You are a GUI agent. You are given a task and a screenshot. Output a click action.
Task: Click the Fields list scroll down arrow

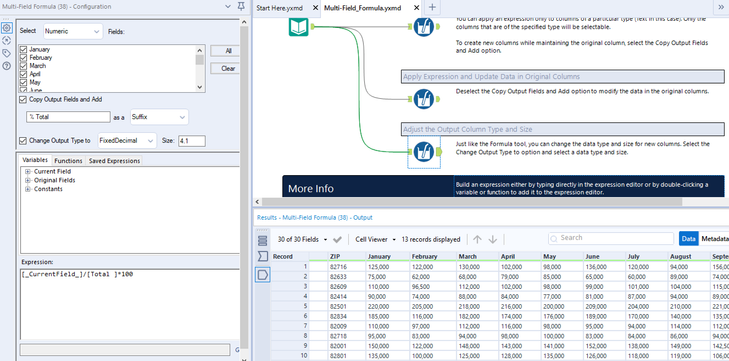200,87
